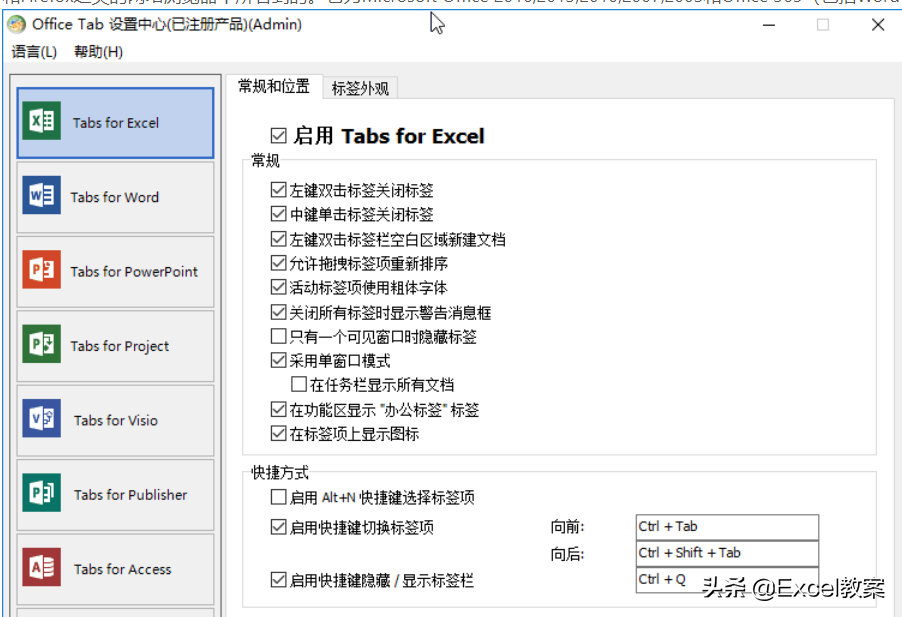Toggle 启用快捷键切换标签项 checkbox

pos(278,527)
